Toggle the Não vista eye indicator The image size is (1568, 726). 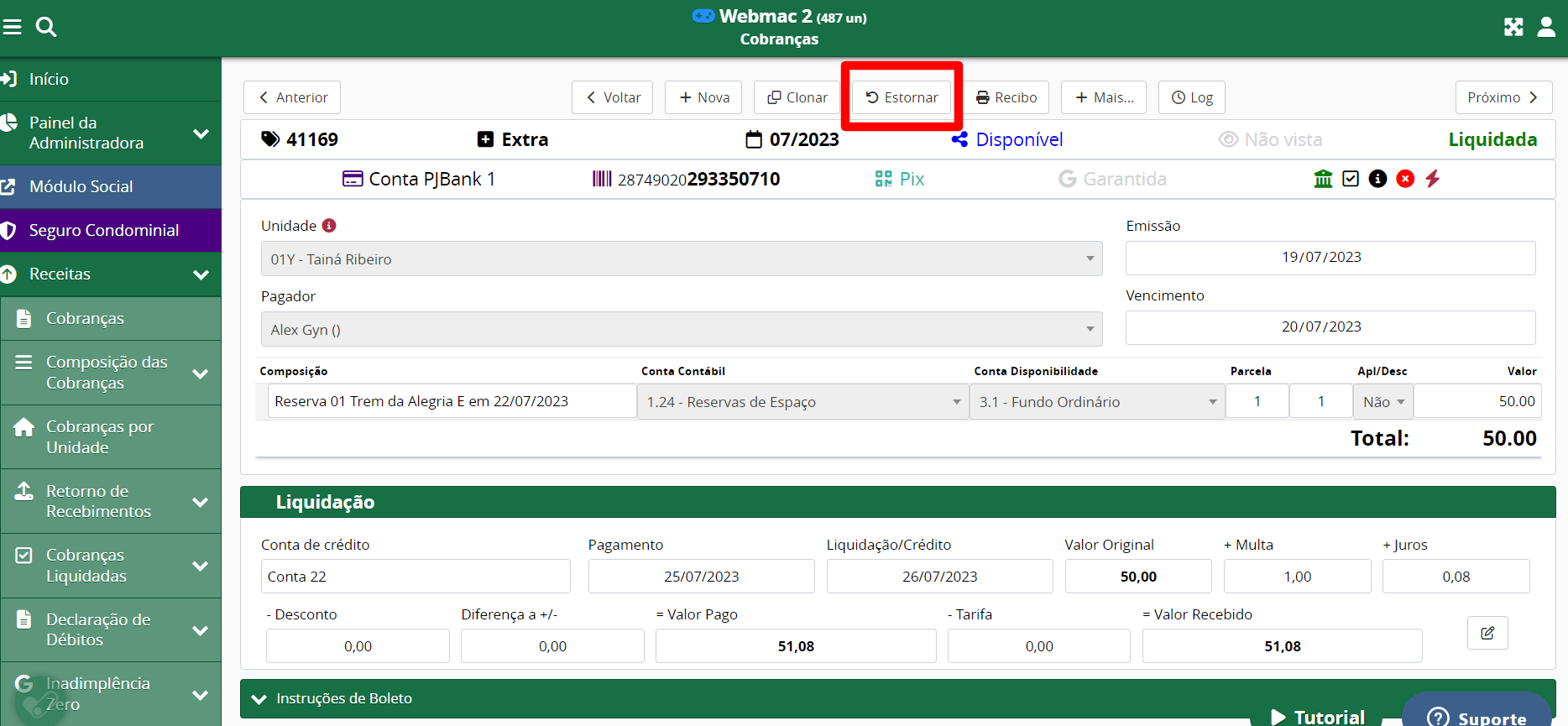1270,139
